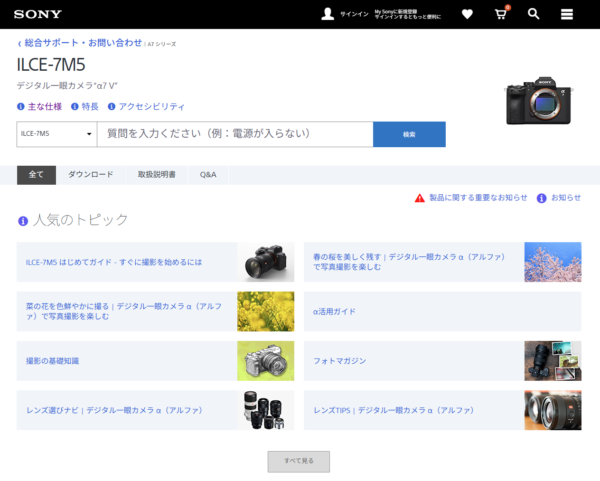
Task: Click yellow rapeseed flowers thumbnail
Action: coord(266,311)
